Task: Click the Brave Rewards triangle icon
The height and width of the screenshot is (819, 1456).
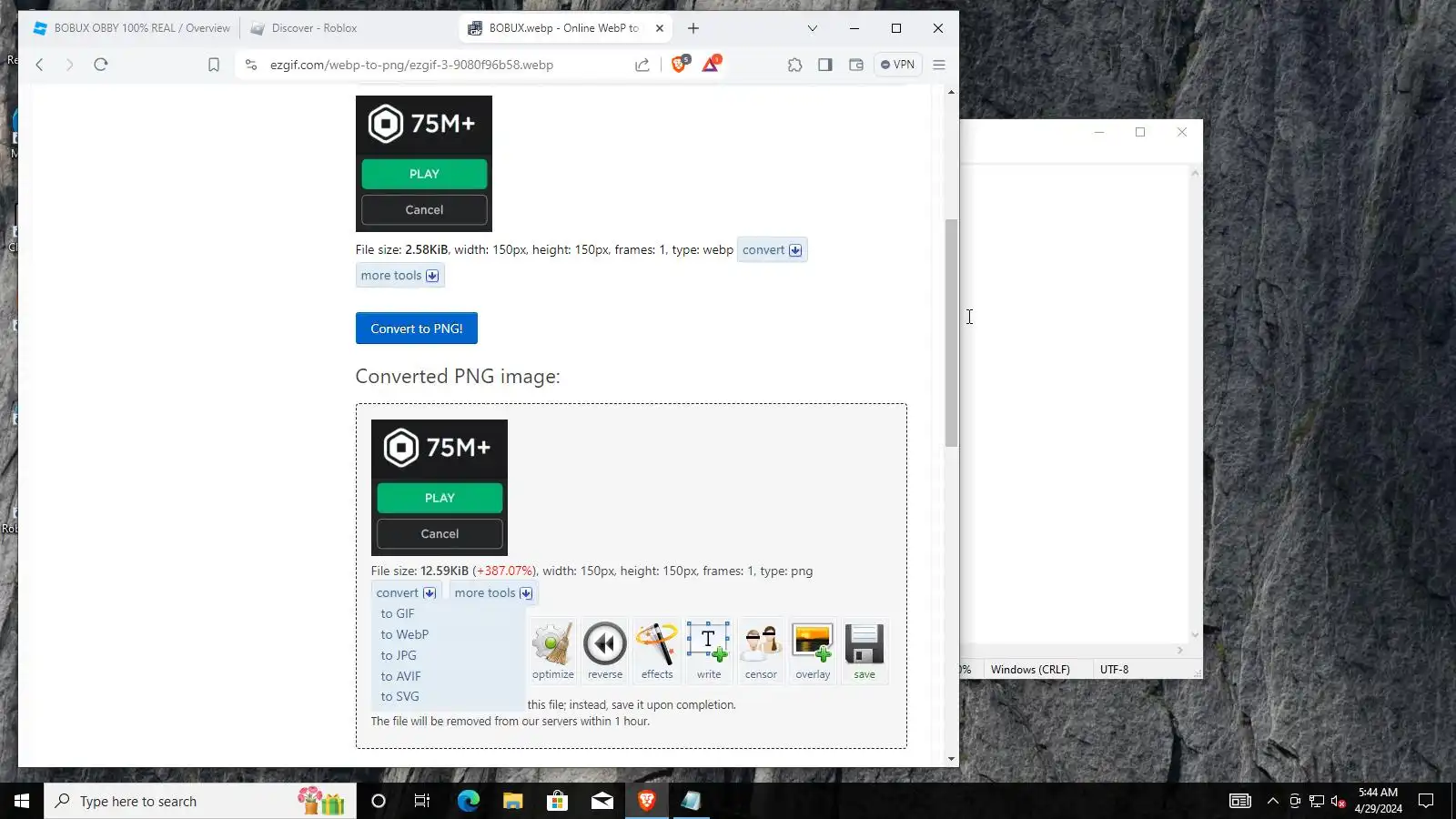Action: tap(711, 65)
